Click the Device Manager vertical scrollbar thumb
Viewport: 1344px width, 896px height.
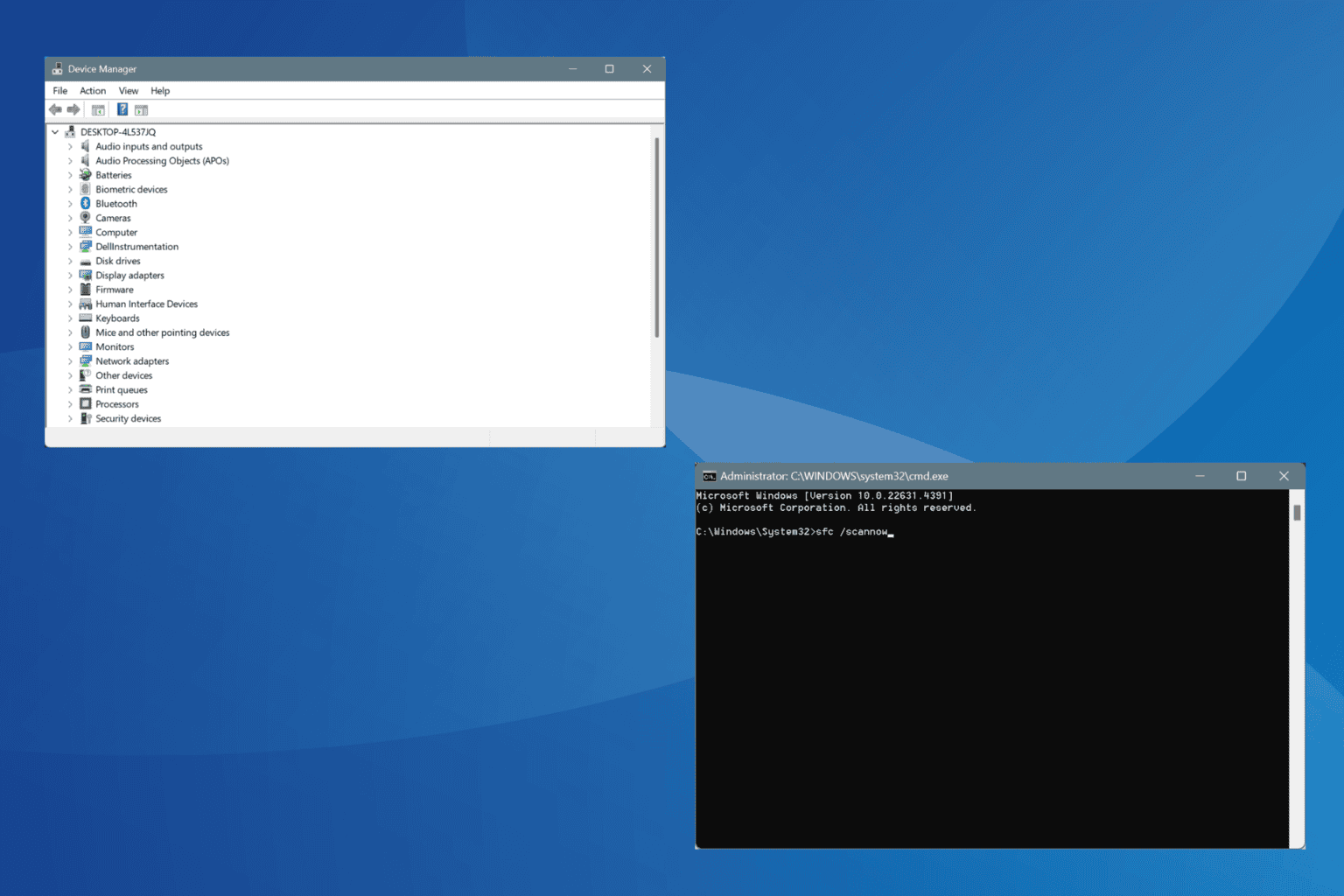tap(656, 236)
